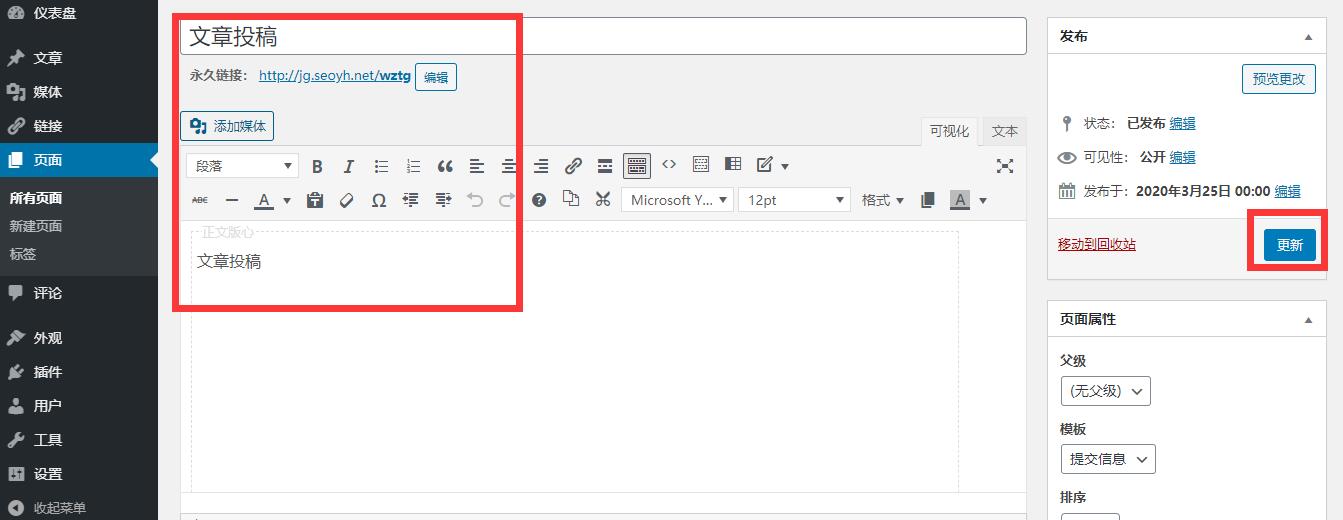This screenshot has height=520, width=1343.
Task: Insert a horizontal line
Action: [x=232, y=200]
